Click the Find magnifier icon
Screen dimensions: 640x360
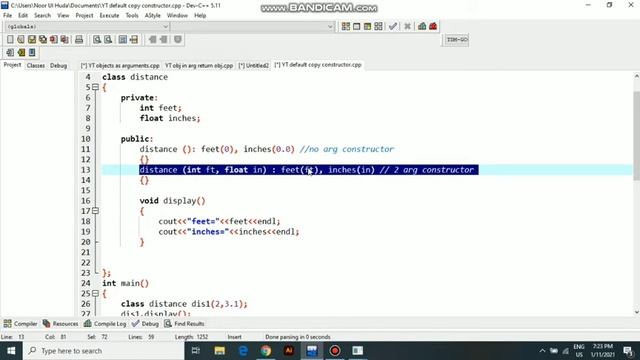[x=97, y=39]
